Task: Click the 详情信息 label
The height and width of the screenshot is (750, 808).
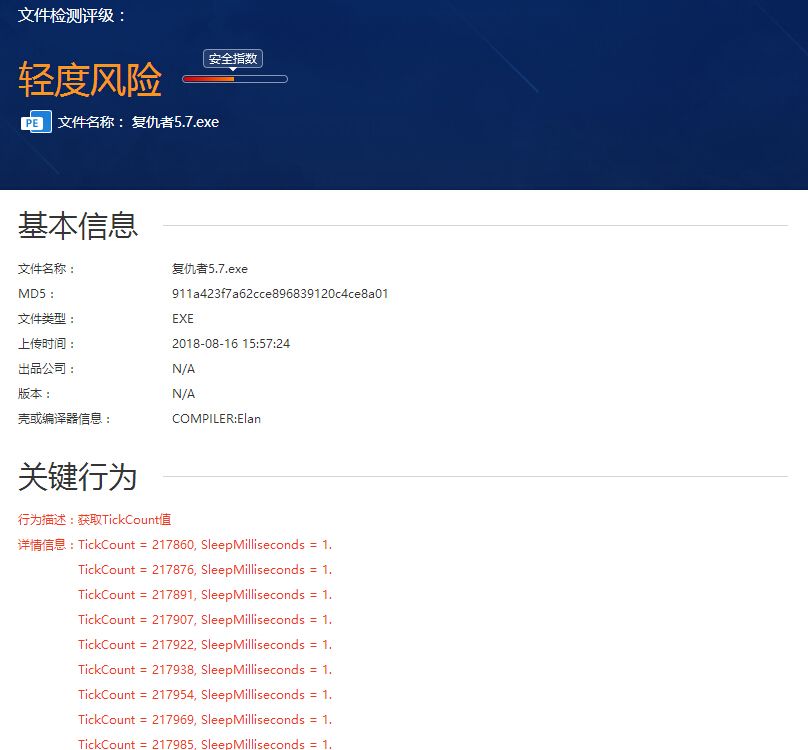Action: (46, 545)
